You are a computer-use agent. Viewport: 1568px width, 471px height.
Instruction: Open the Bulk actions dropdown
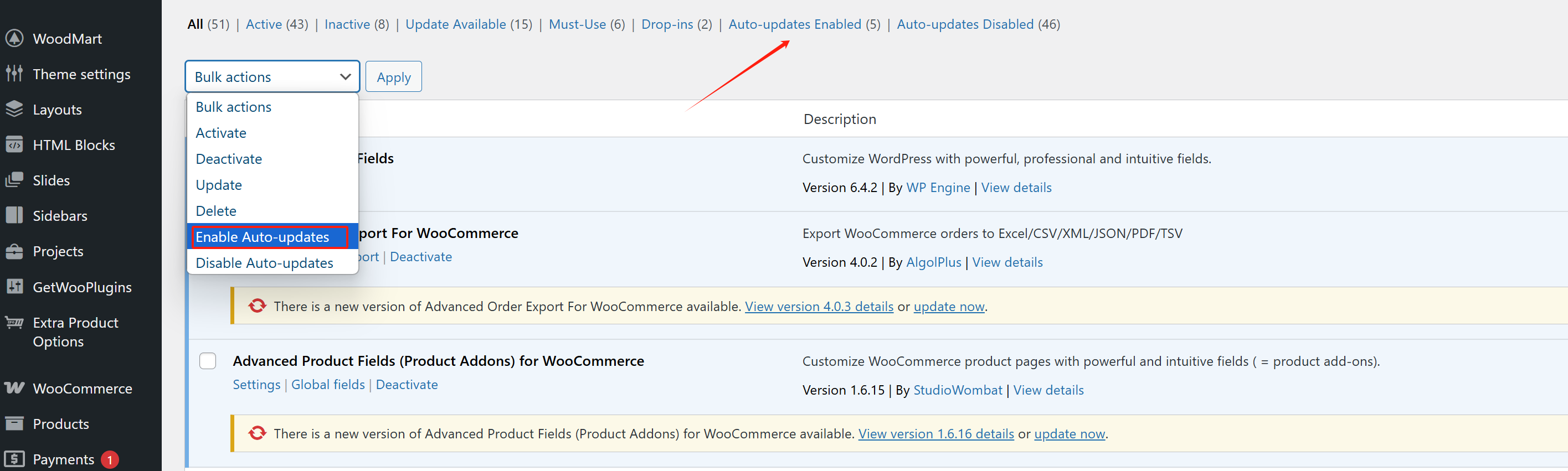coord(272,77)
